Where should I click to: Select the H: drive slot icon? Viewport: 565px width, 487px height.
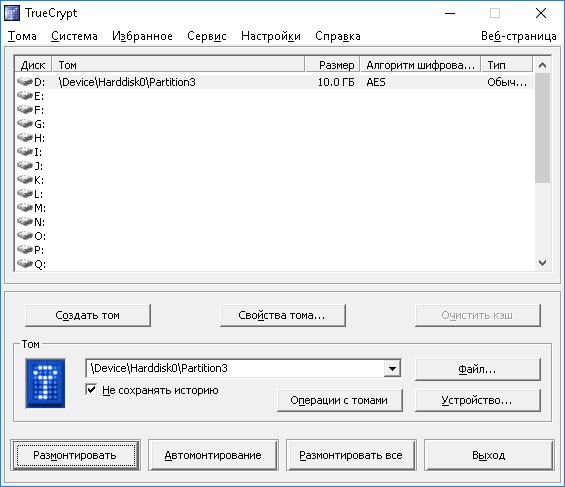point(25,138)
